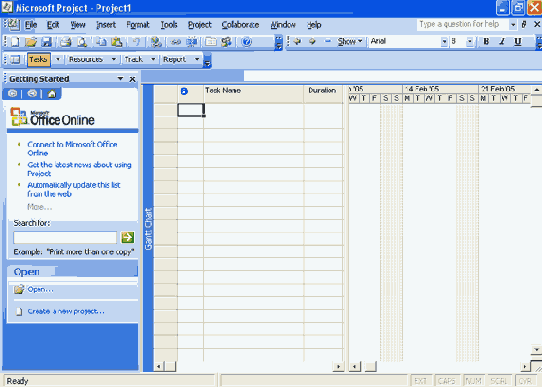Open the Tools menu
Viewport: 542px width, 387px height.
[169, 25]
